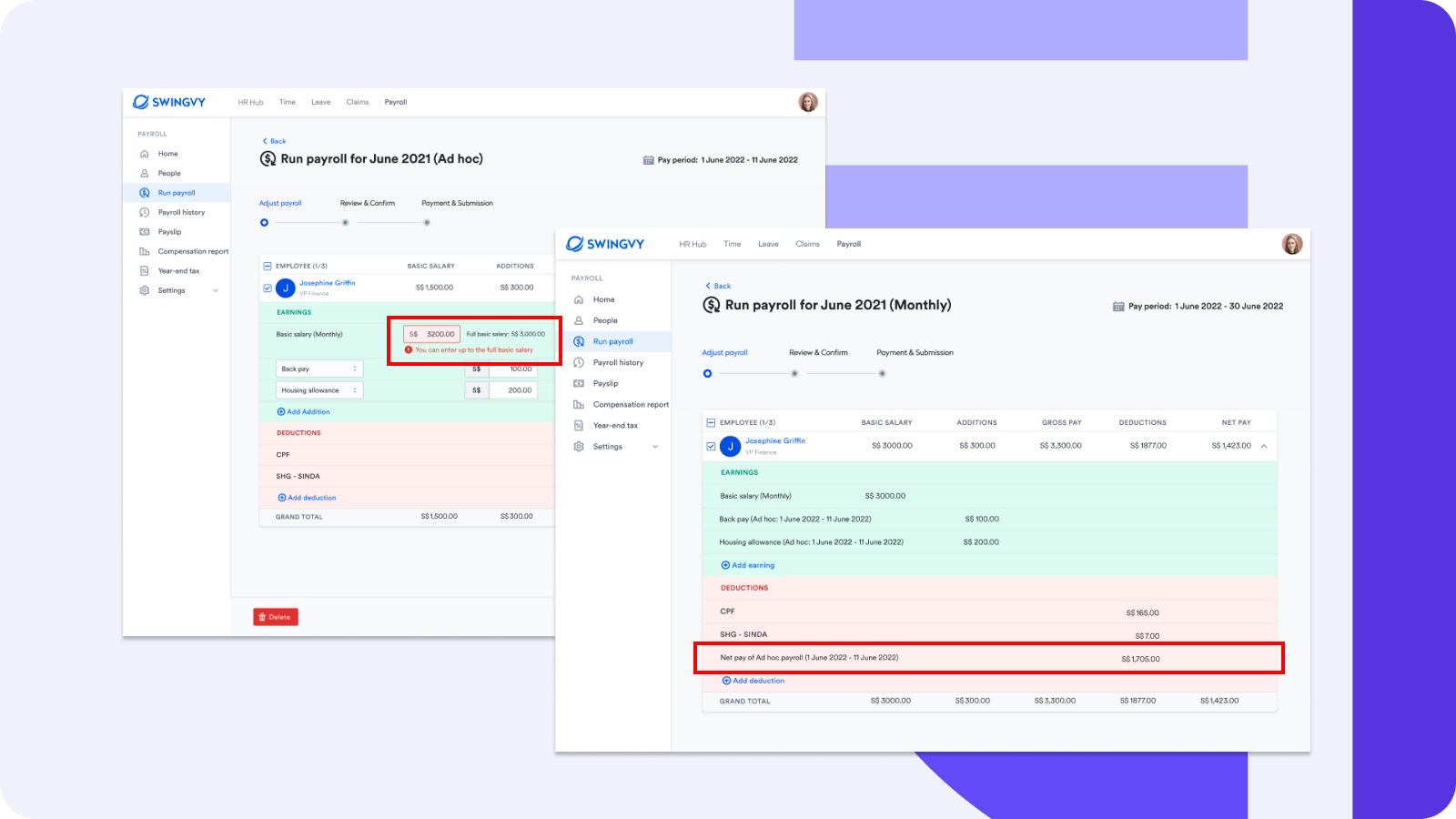Toggle Josephine Griffin's checkbox in the Ad hoc window

coord(268,288)
